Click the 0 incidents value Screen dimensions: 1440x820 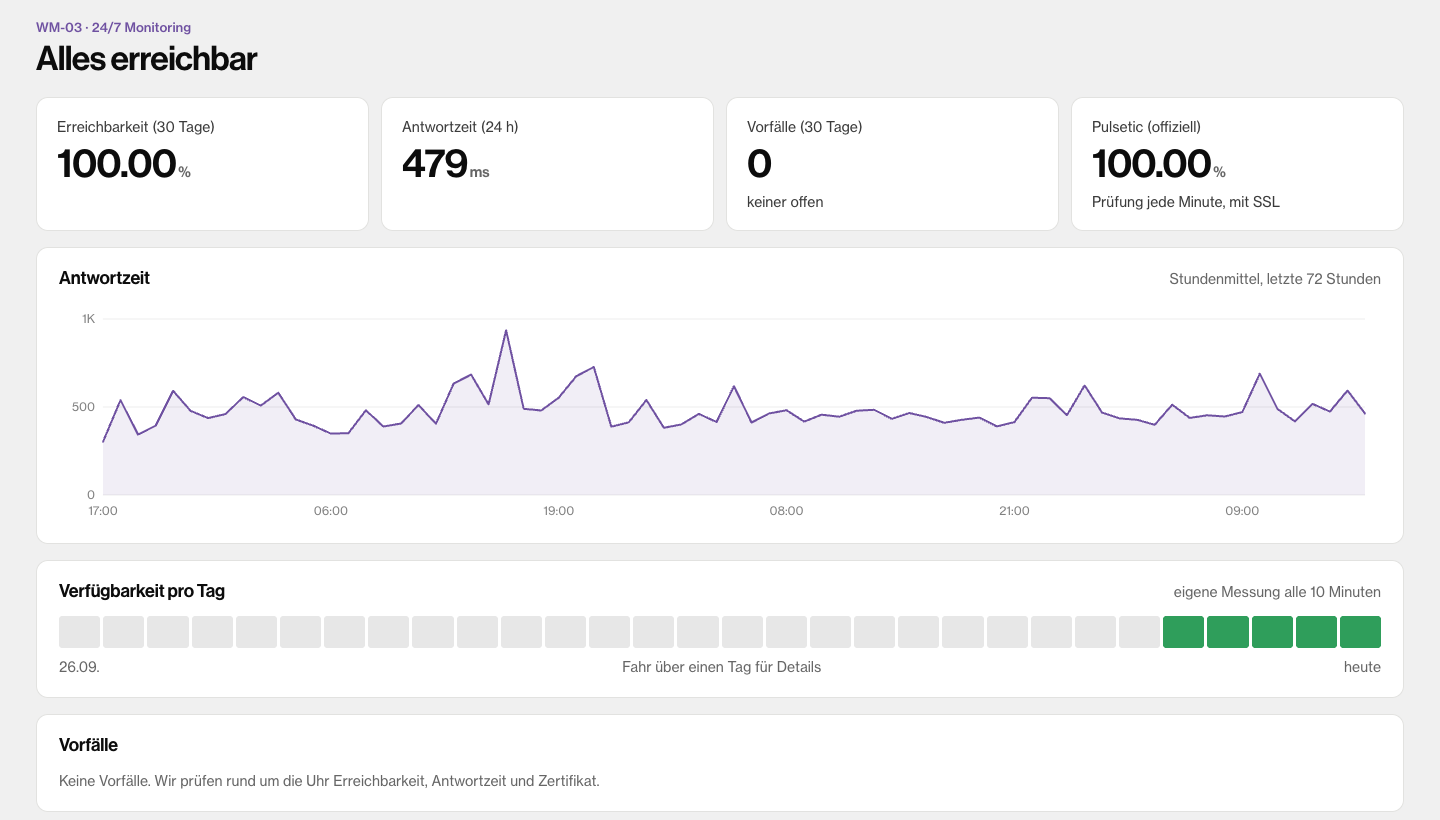click(759, 164)
